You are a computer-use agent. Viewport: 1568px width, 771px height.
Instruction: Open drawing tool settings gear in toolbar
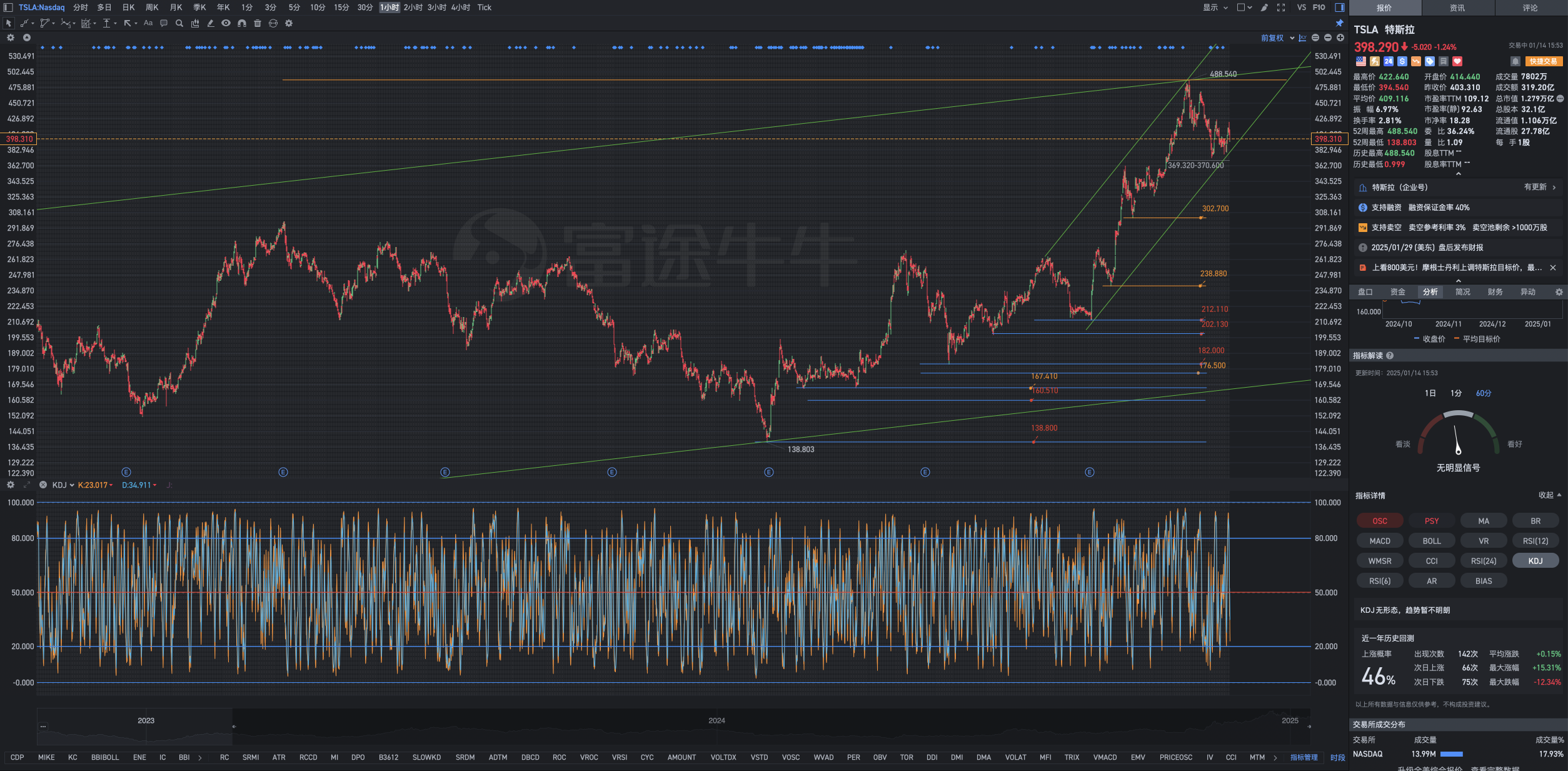pos(289,23)
